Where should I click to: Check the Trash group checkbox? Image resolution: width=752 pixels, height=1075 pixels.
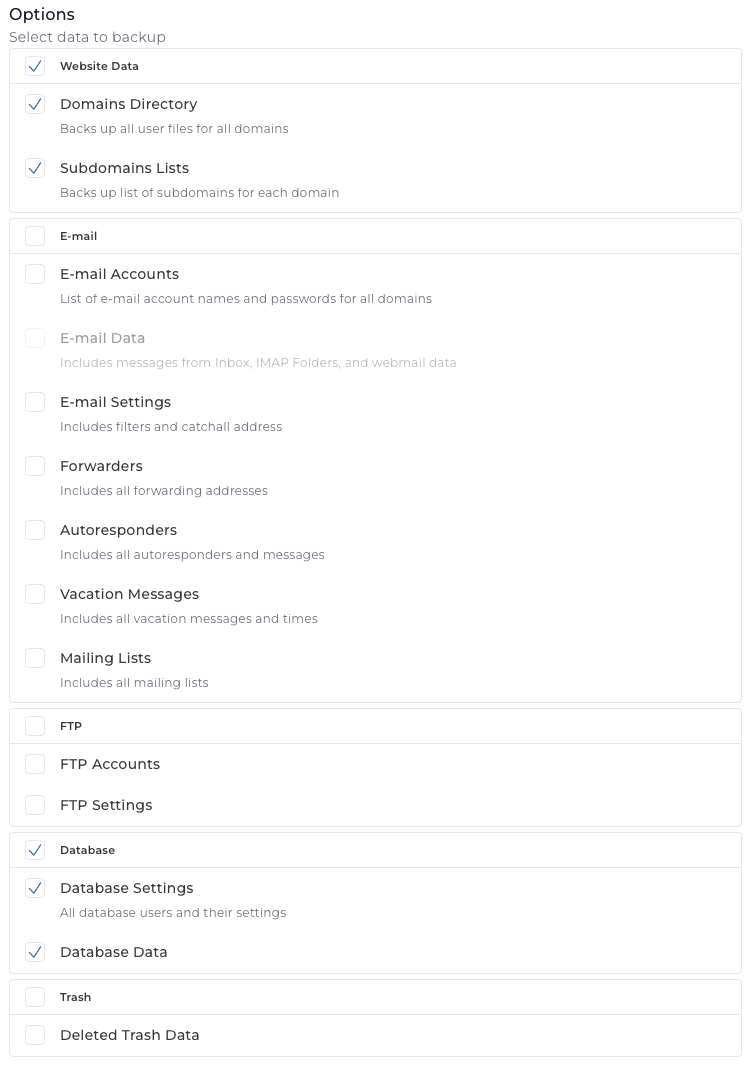(x=35, y=997)
